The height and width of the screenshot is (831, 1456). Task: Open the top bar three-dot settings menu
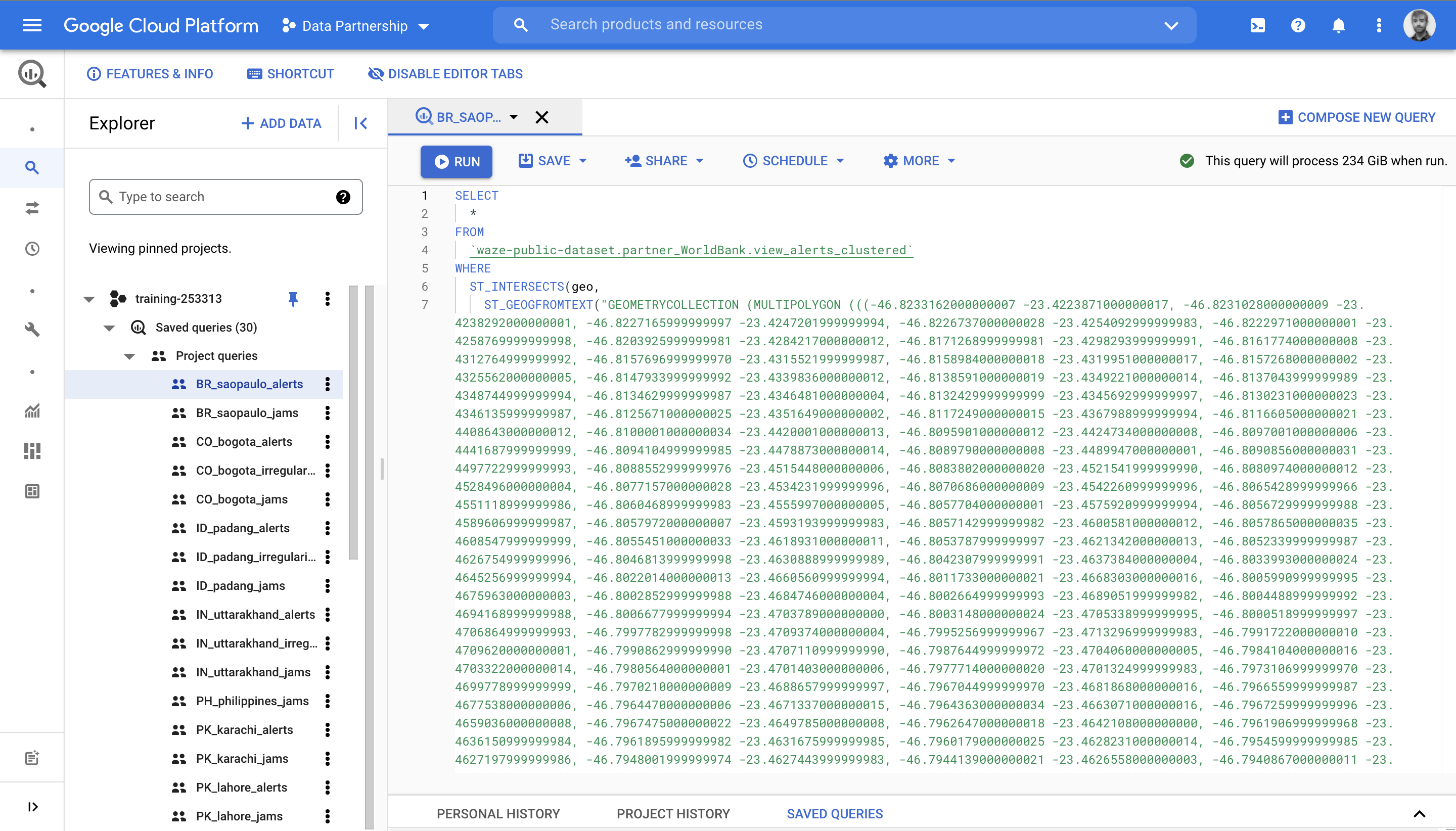(x=1379, y=25)
